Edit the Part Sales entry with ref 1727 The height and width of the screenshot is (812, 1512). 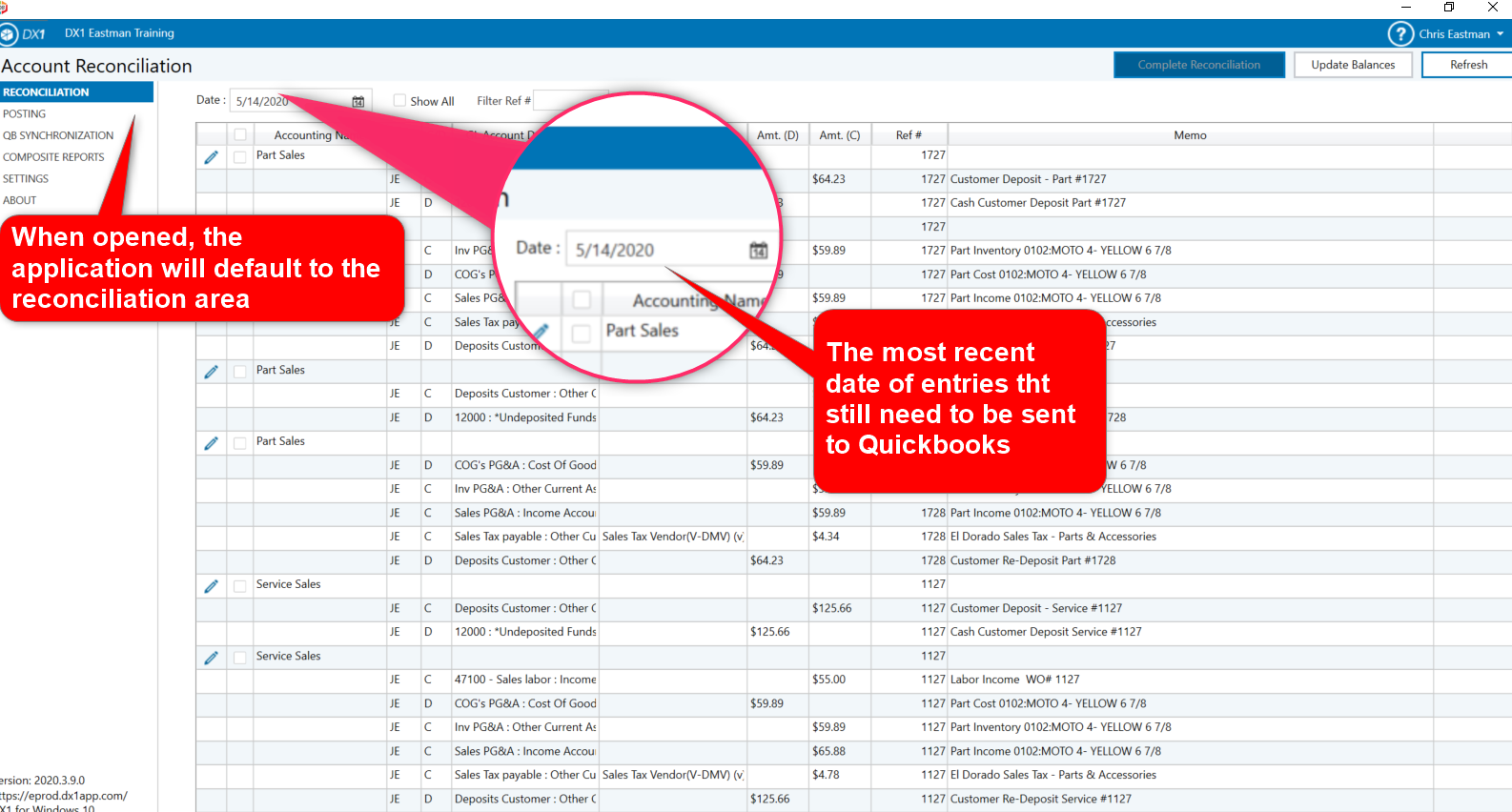click(211, 157)
